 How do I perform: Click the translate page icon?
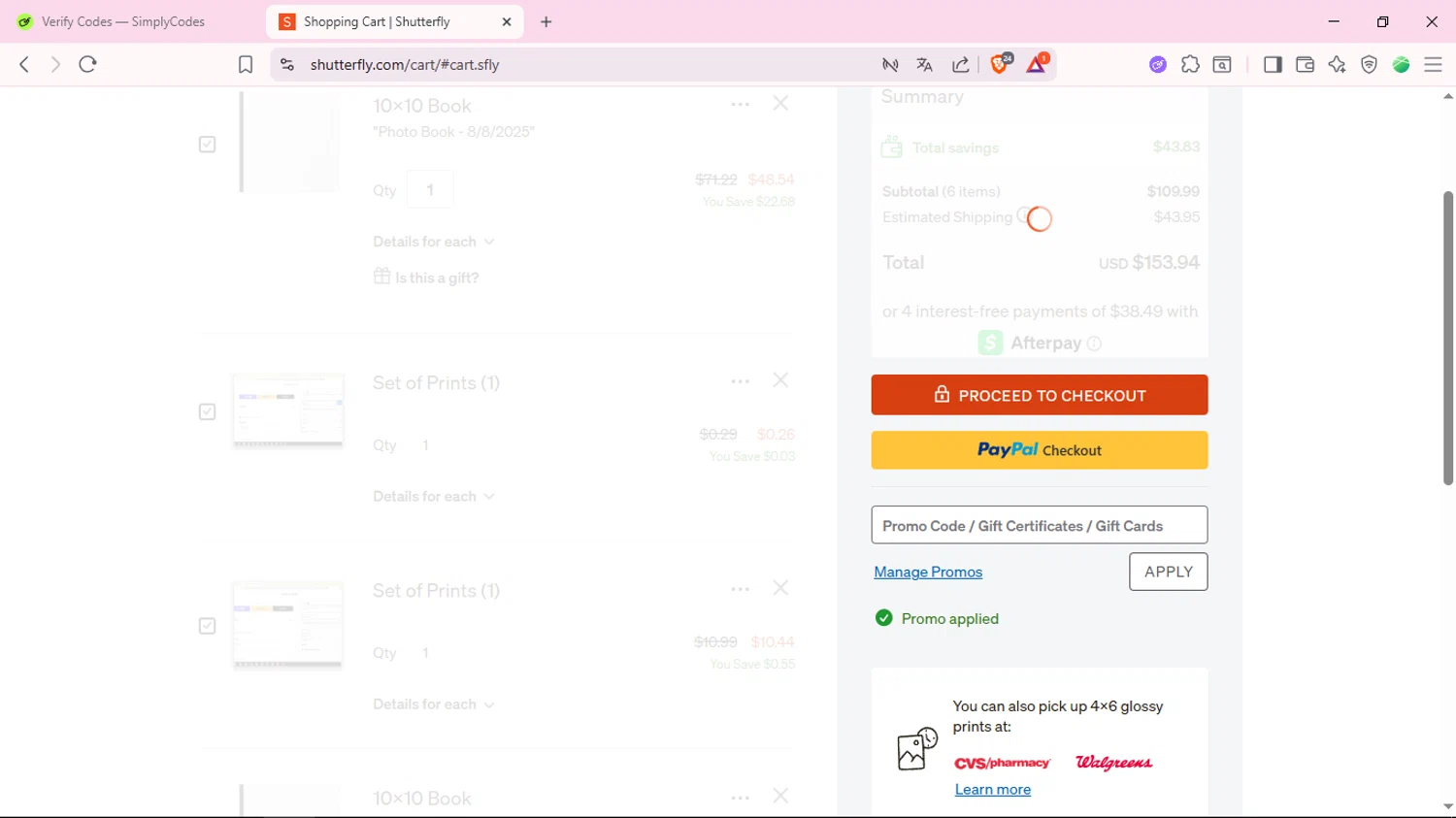(x=924, y=65)
